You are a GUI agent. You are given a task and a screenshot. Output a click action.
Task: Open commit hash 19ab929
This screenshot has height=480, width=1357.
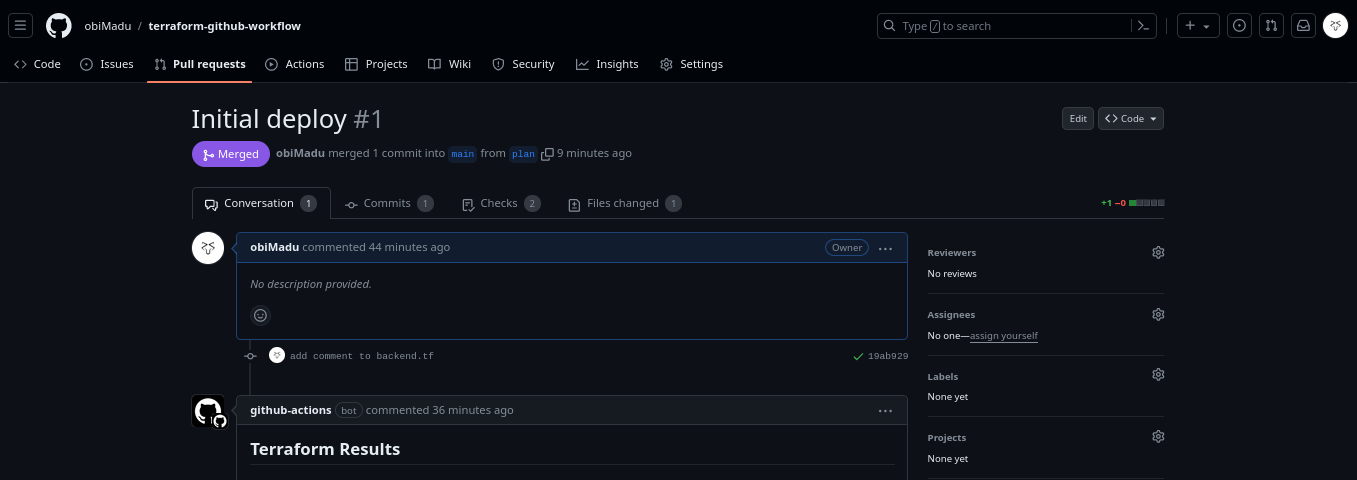[x=888, y=356]
